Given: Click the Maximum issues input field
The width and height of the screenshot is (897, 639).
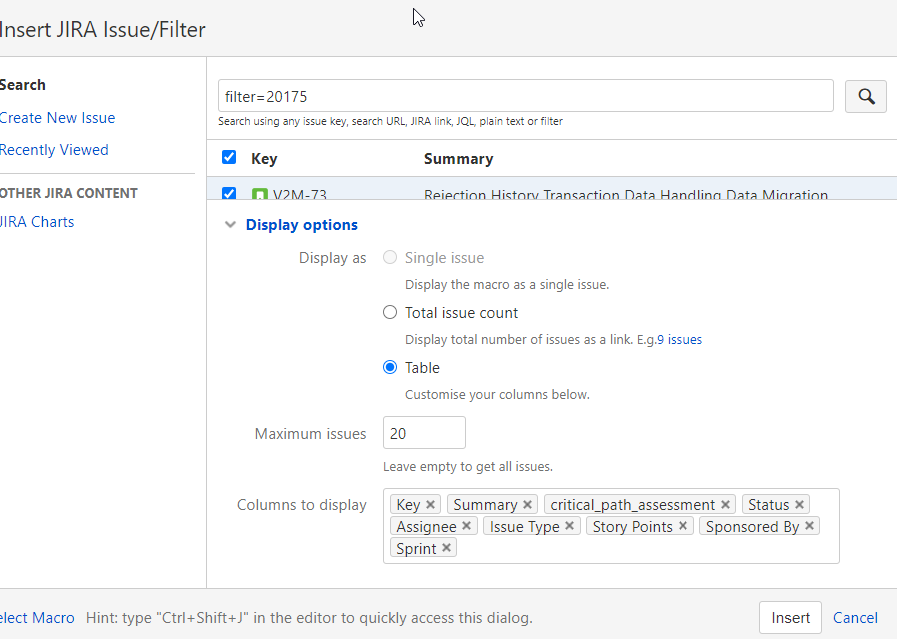Looking at the screenshot, I should click(424, 433).
